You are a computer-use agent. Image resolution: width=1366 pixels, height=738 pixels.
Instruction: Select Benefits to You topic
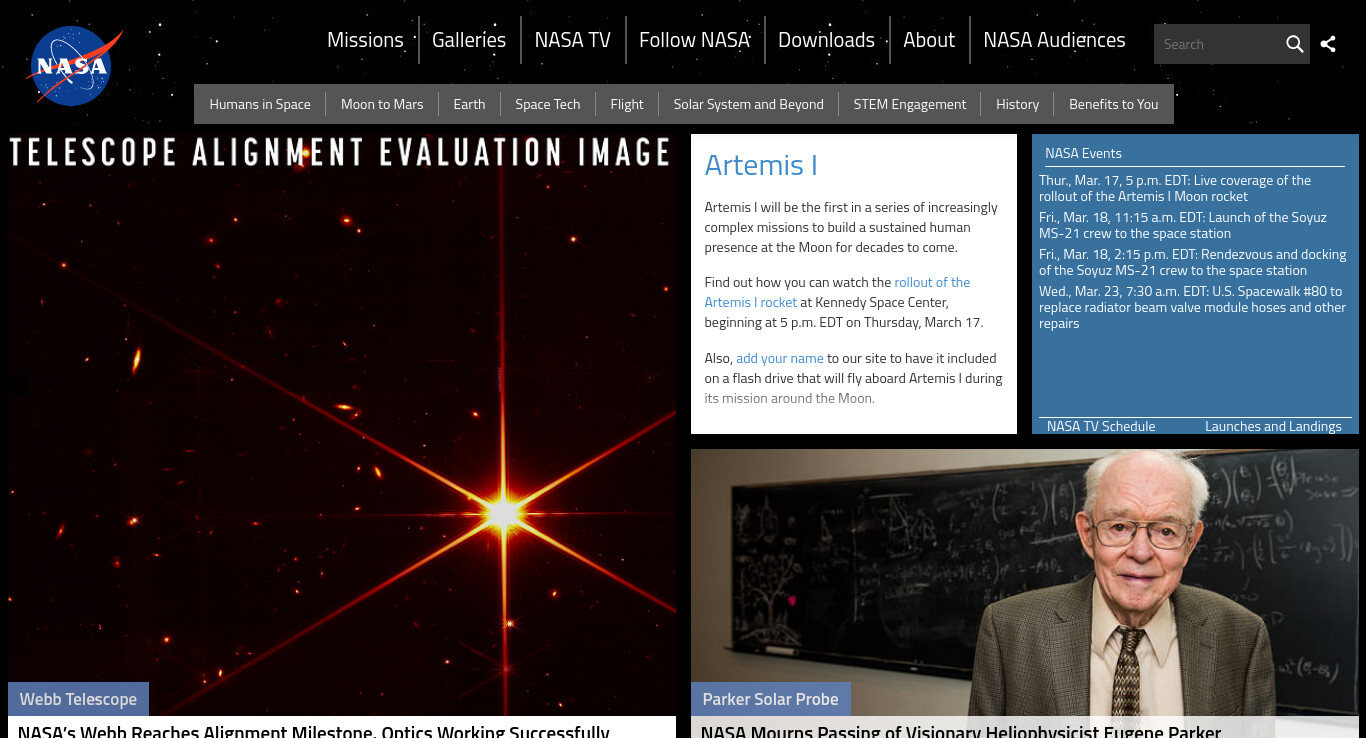pyautogui.click(x=1114, y=104)
